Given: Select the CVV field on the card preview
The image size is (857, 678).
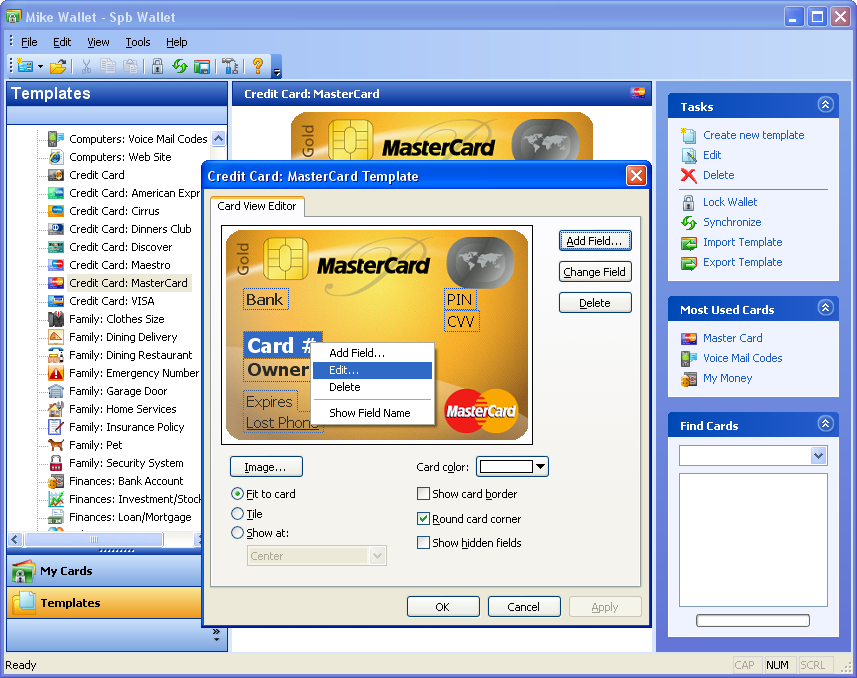Looking at the screenshot, I should click(x=461, y=322).
